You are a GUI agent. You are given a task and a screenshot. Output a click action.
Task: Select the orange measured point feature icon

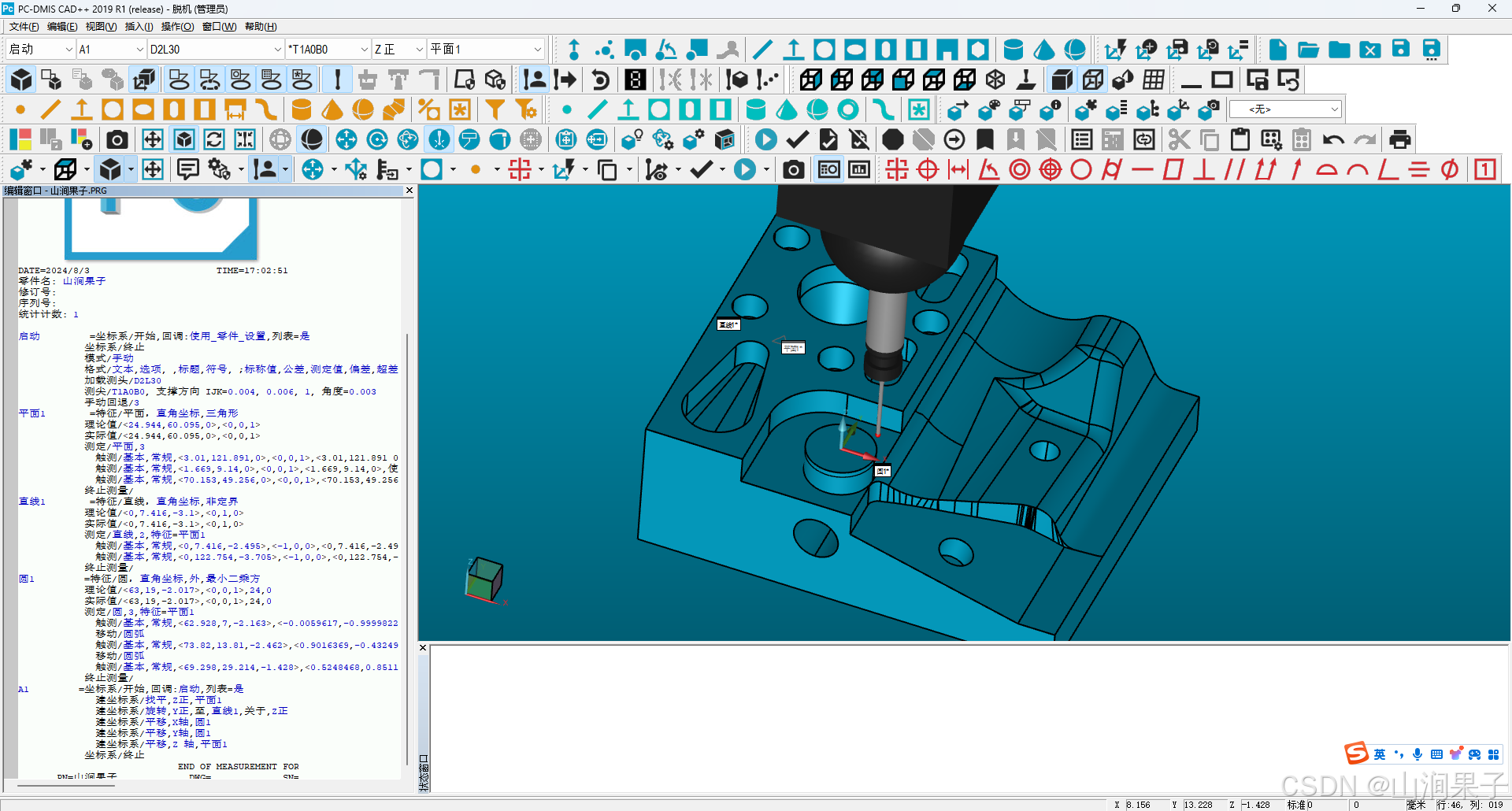20,109
